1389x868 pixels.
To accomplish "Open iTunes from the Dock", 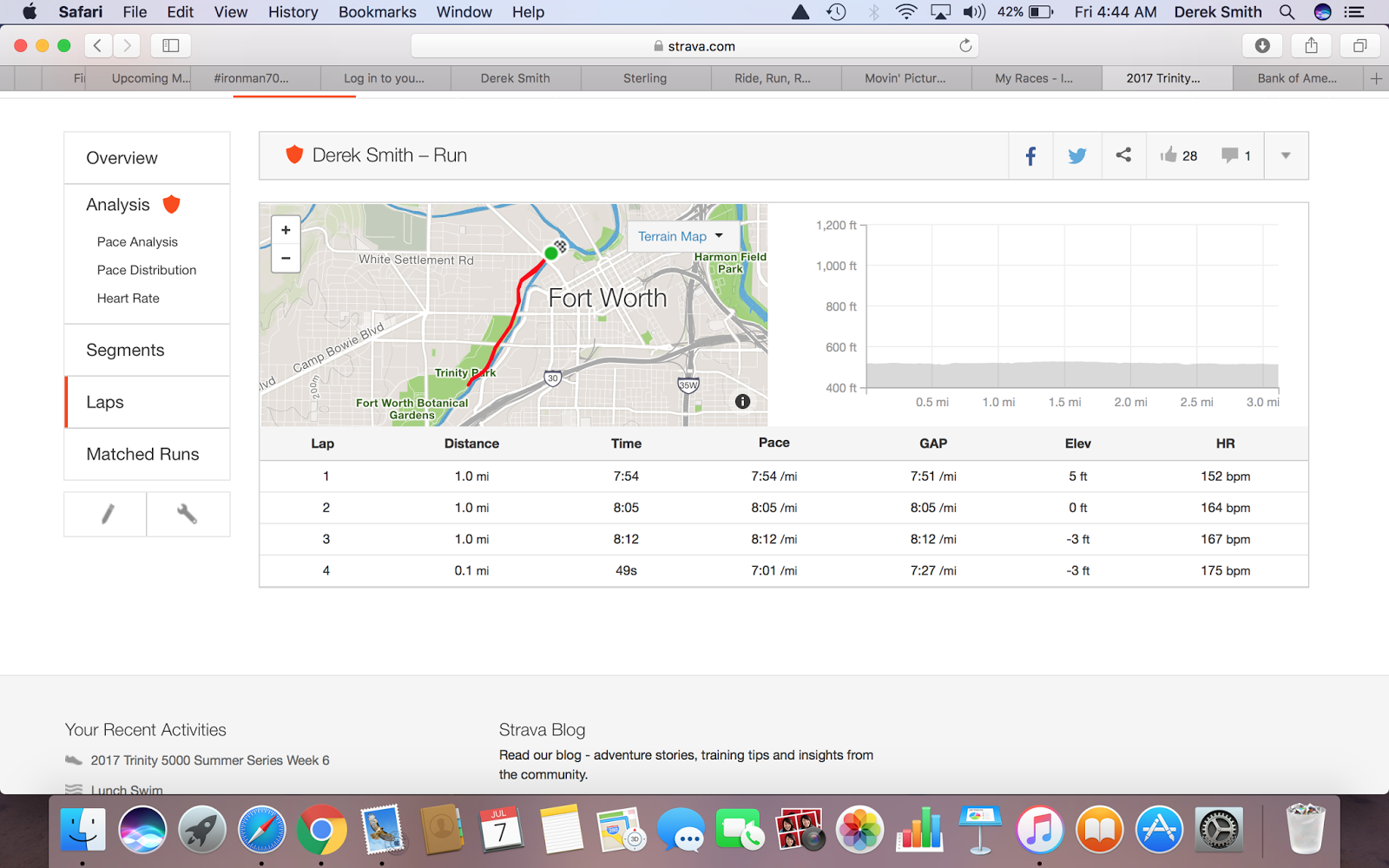I will point(1039,830).
